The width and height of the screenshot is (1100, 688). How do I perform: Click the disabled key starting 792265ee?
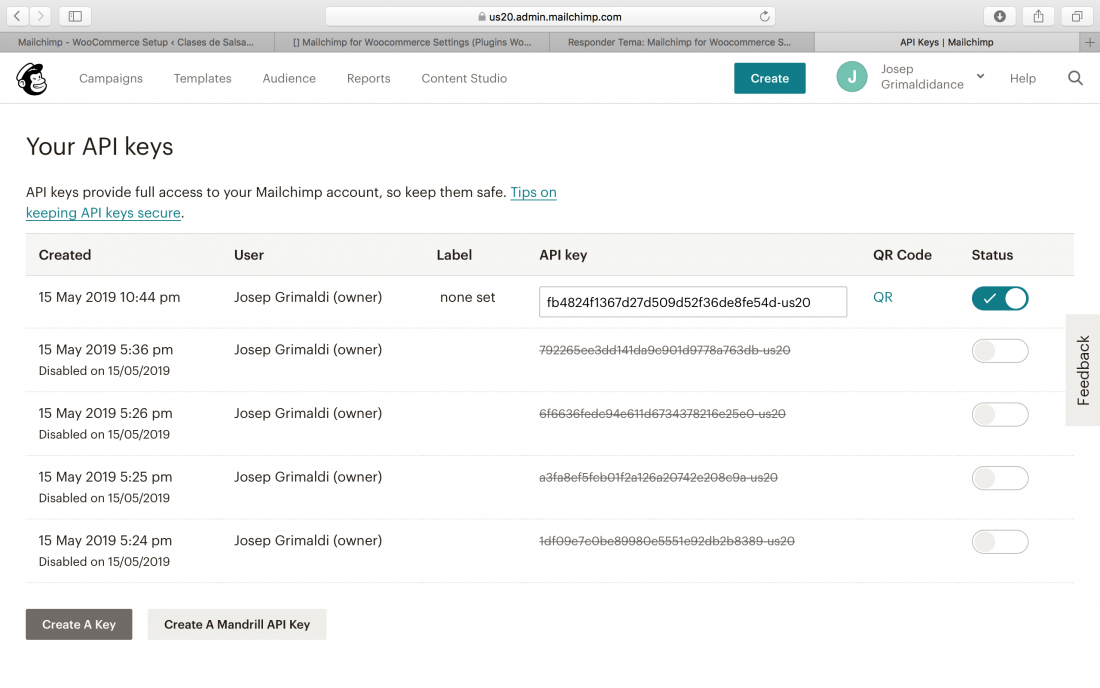coord(664,350)
